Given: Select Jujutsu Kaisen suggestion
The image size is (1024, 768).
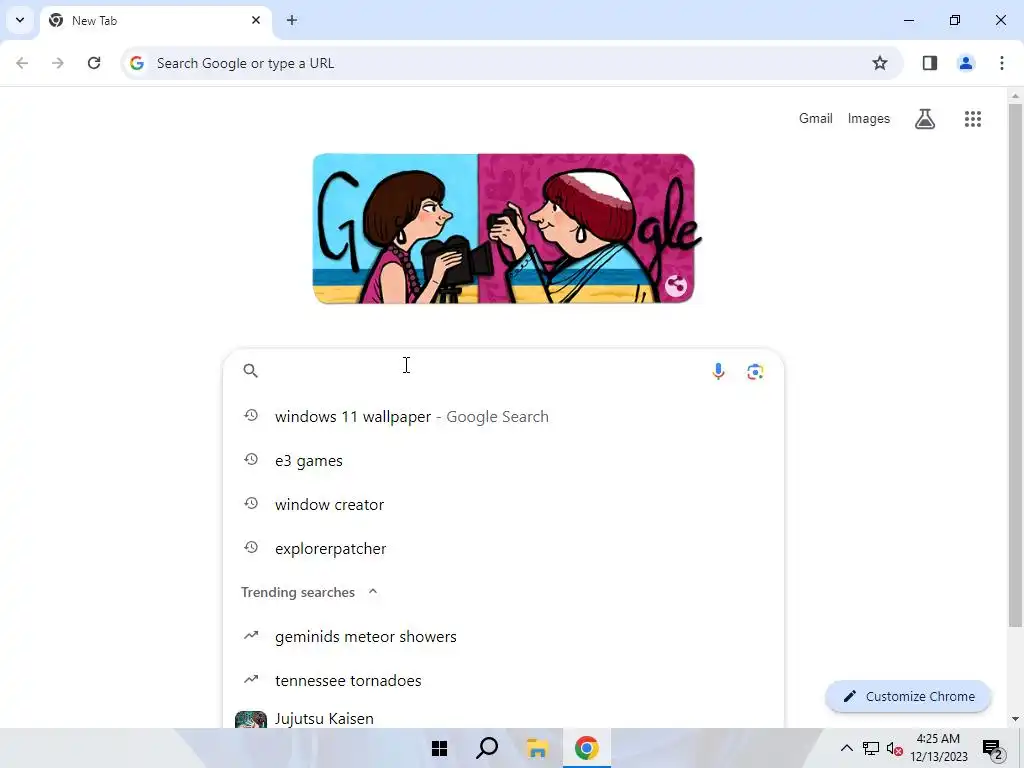Looking at the screenshot, I should tap(503, 717).
